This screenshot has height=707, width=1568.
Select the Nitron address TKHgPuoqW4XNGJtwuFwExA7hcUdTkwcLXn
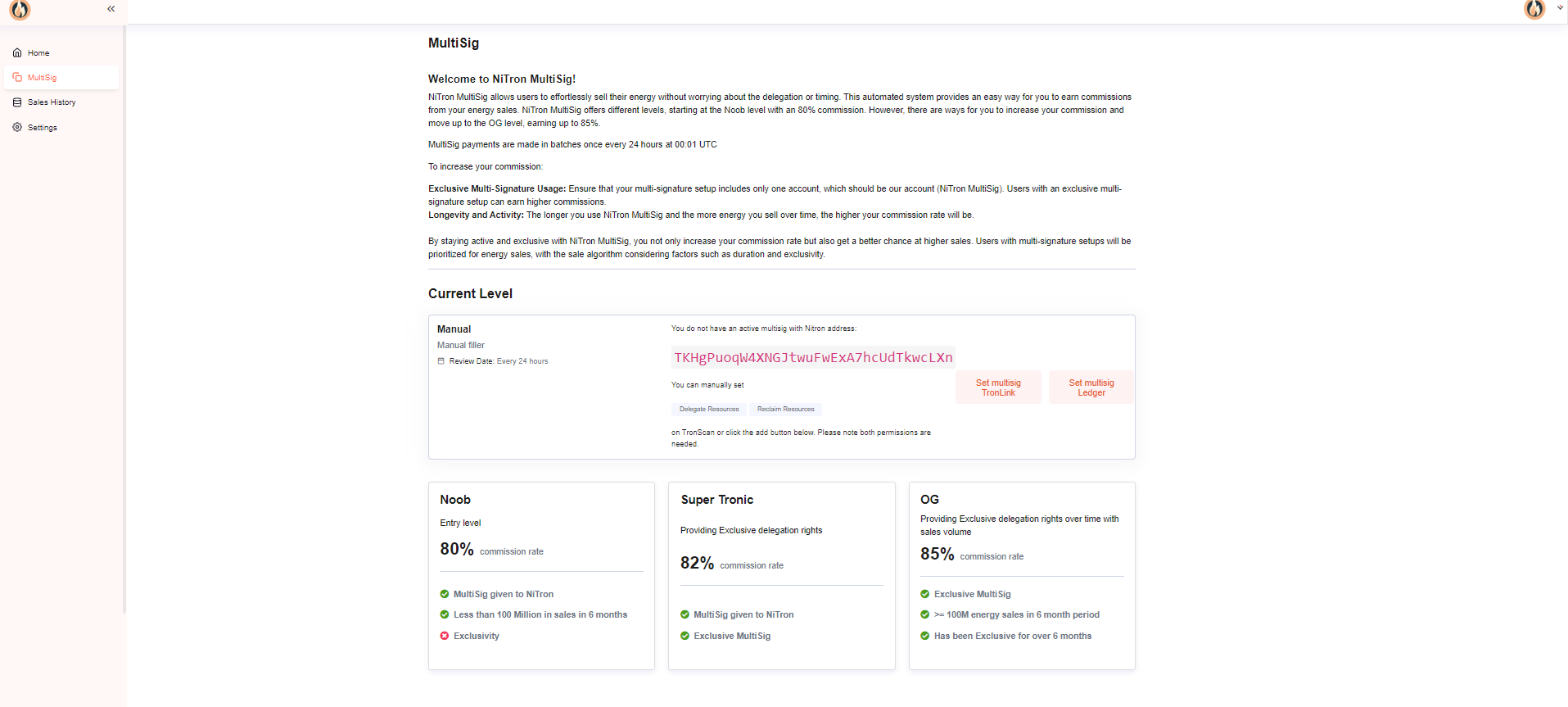pos(813,358)
